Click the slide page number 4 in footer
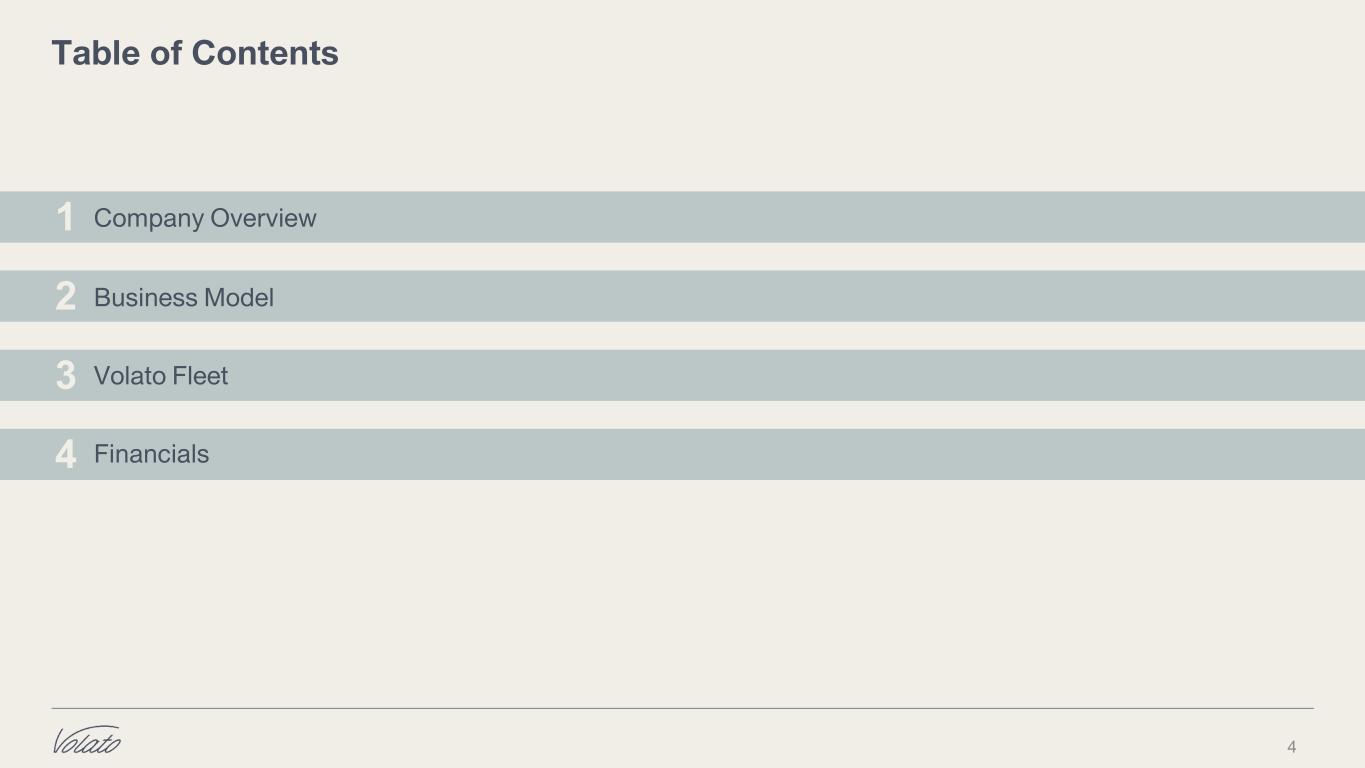The image size is (1365, 768). click(x=1292, y=747)
